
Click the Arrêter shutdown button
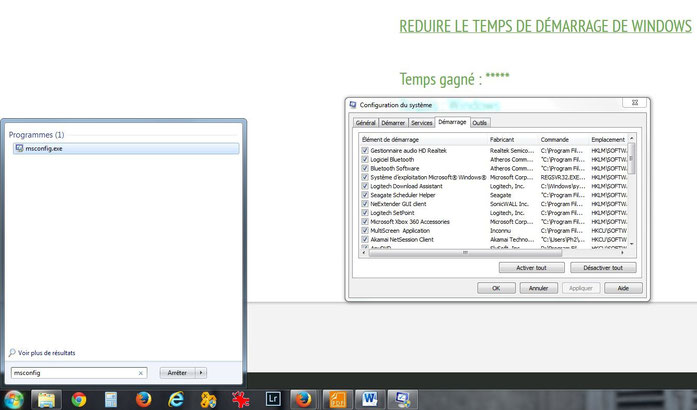[178, 373]
